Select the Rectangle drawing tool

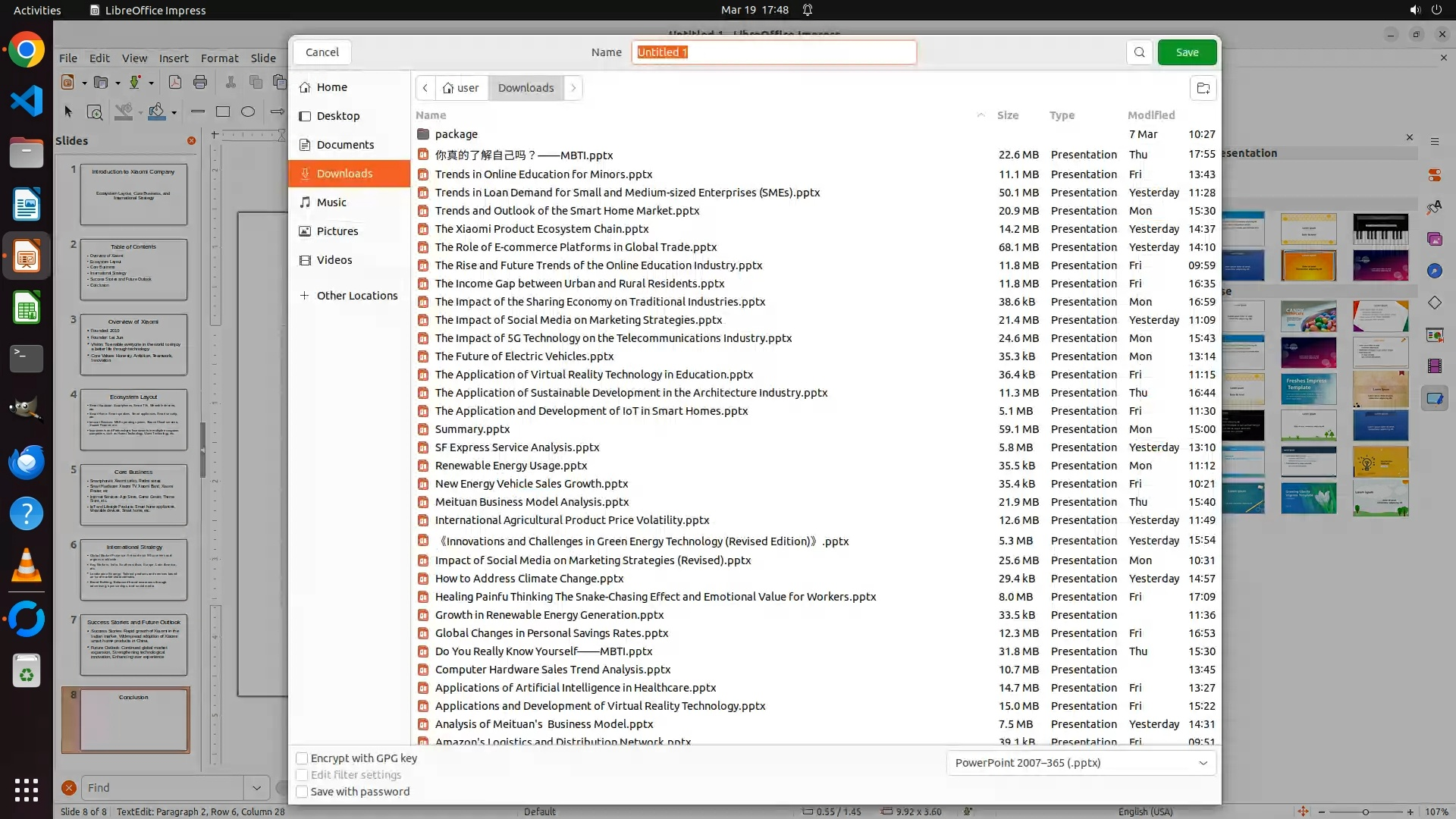tap(223, 111)
